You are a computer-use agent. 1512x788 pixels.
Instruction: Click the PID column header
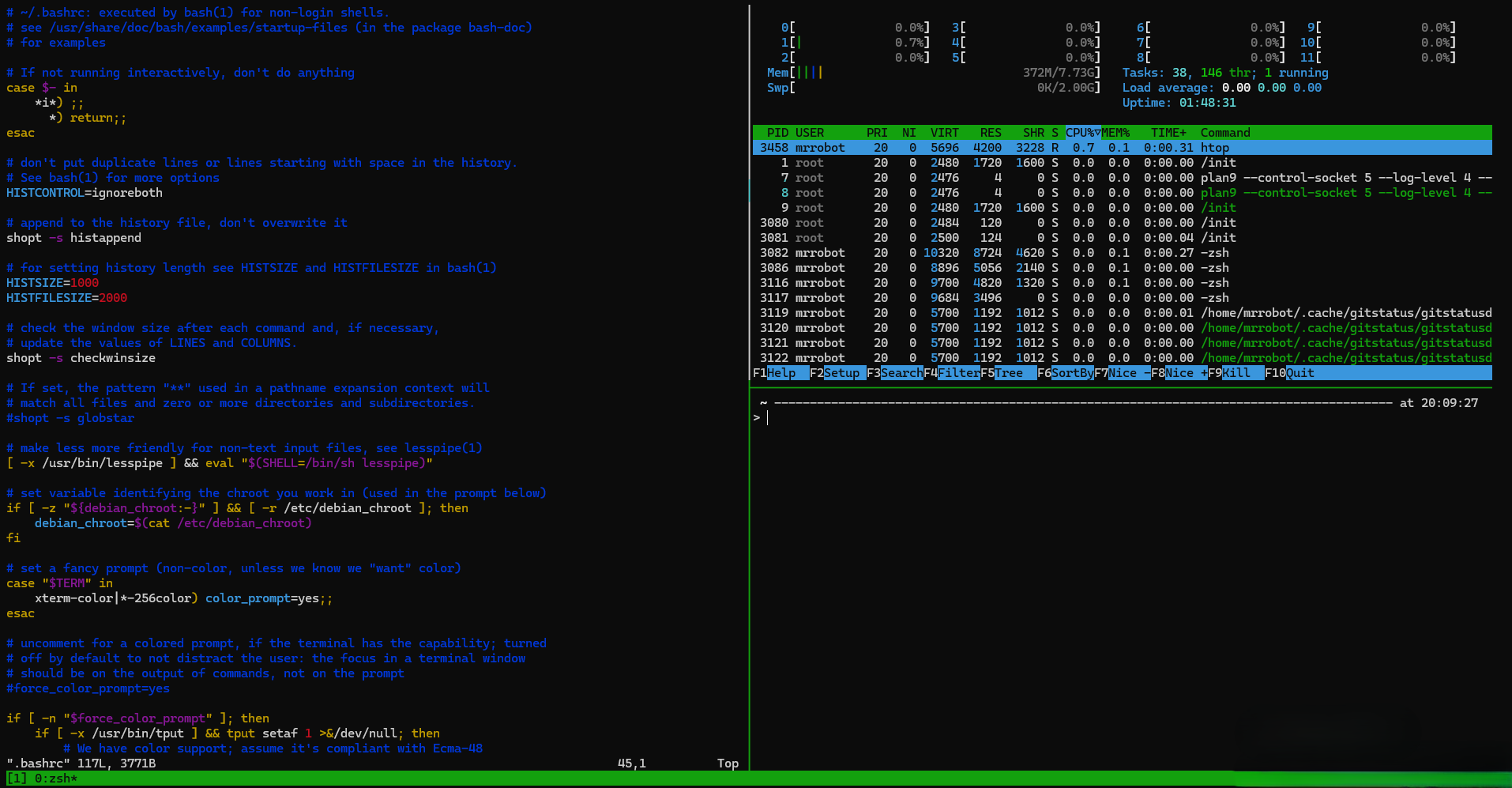[x=777, y=133]
